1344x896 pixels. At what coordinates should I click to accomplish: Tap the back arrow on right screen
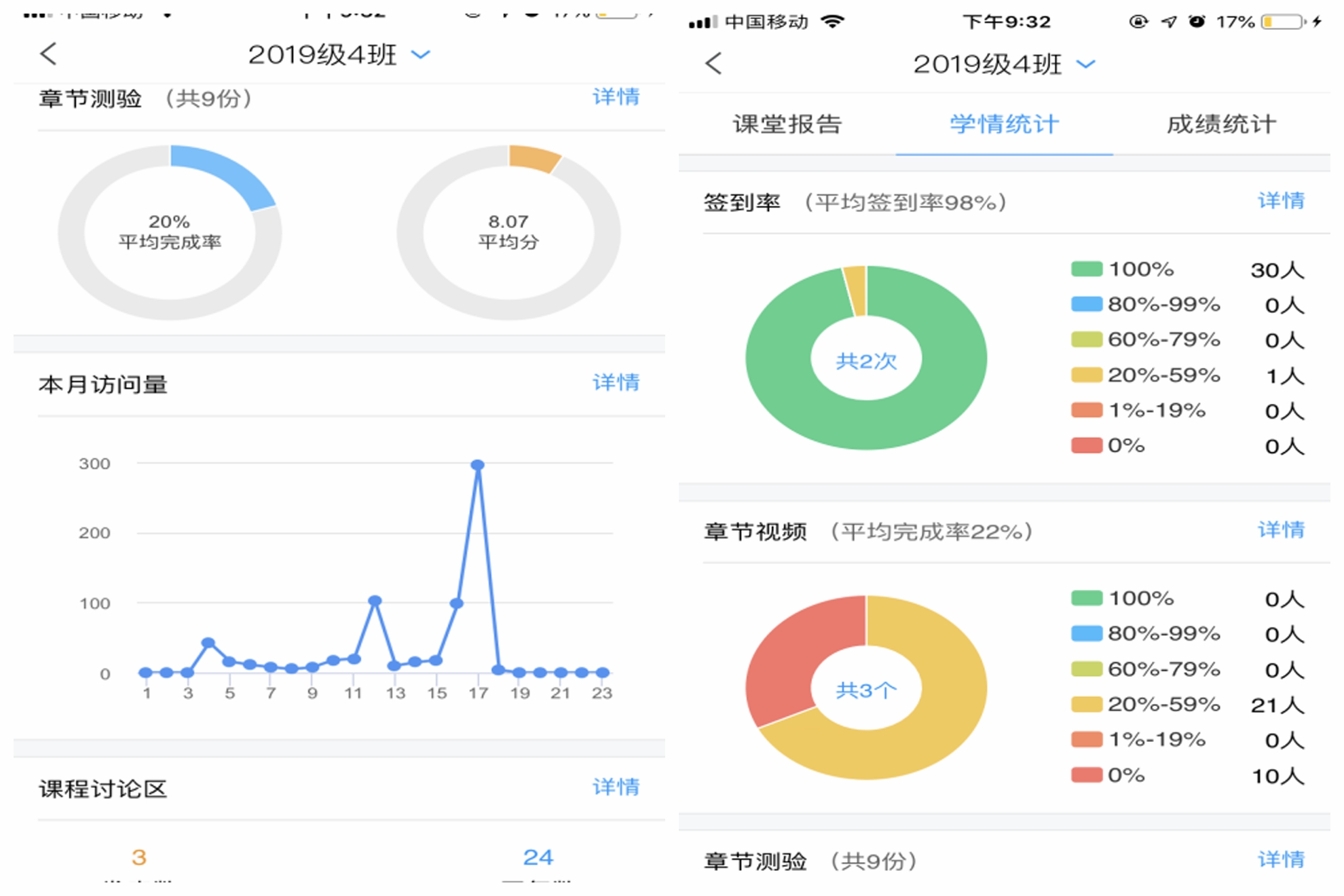coord(713,64)
